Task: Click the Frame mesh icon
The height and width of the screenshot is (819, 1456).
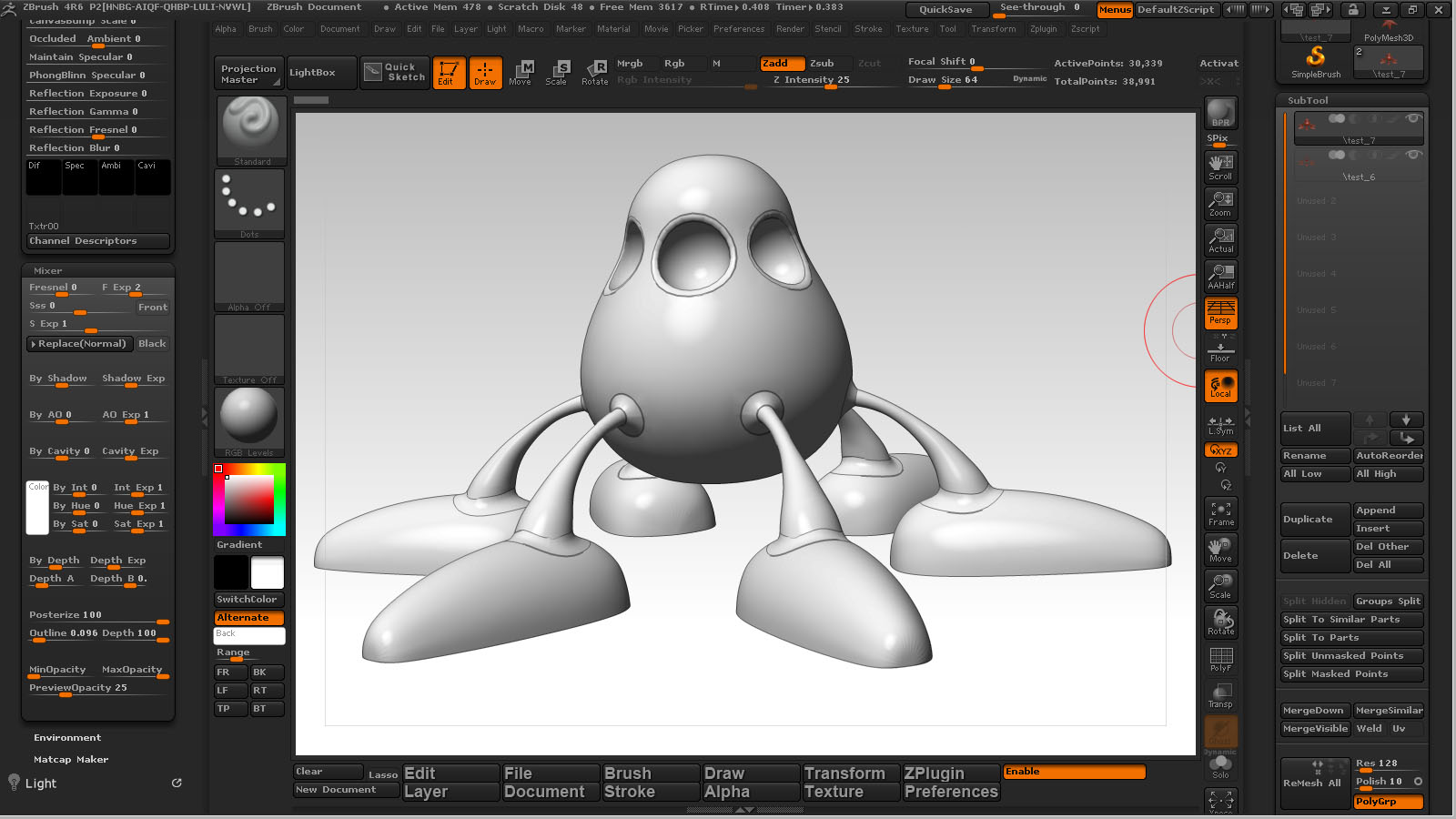Action: pos(1220,513)
